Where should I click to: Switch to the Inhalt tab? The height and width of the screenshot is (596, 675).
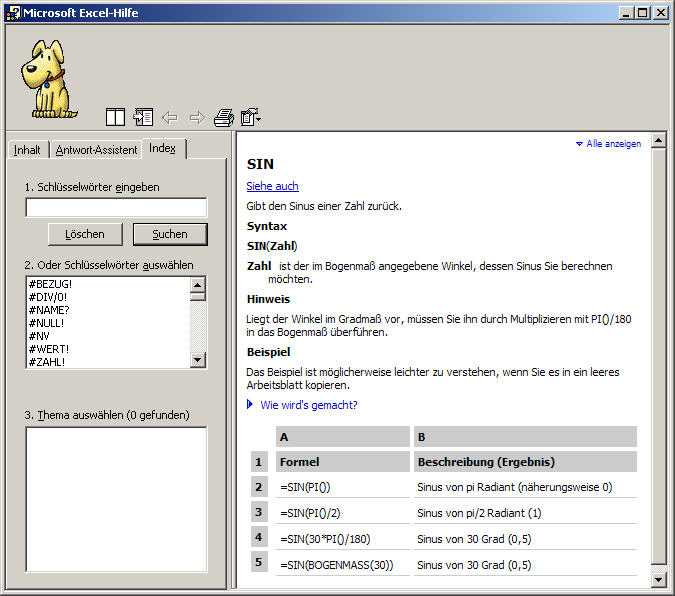[x=27, y=150]
